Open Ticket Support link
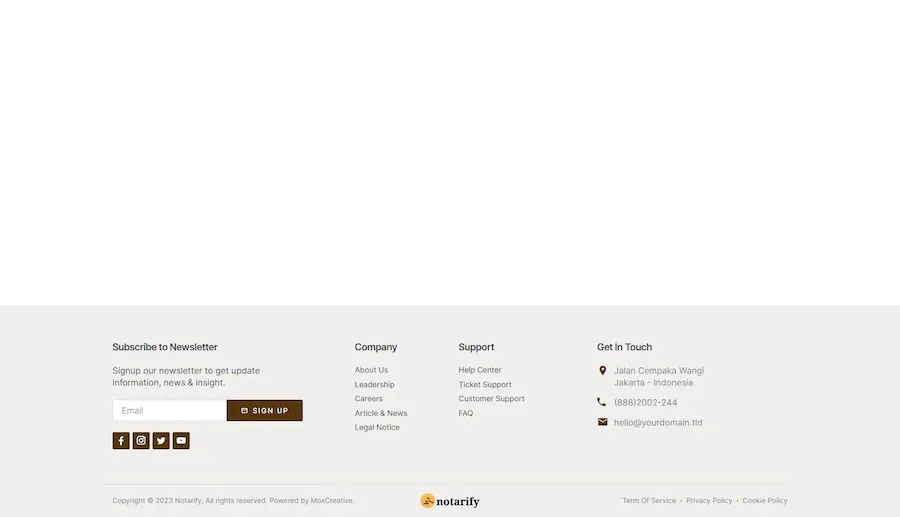 click(x=485, y=384)
